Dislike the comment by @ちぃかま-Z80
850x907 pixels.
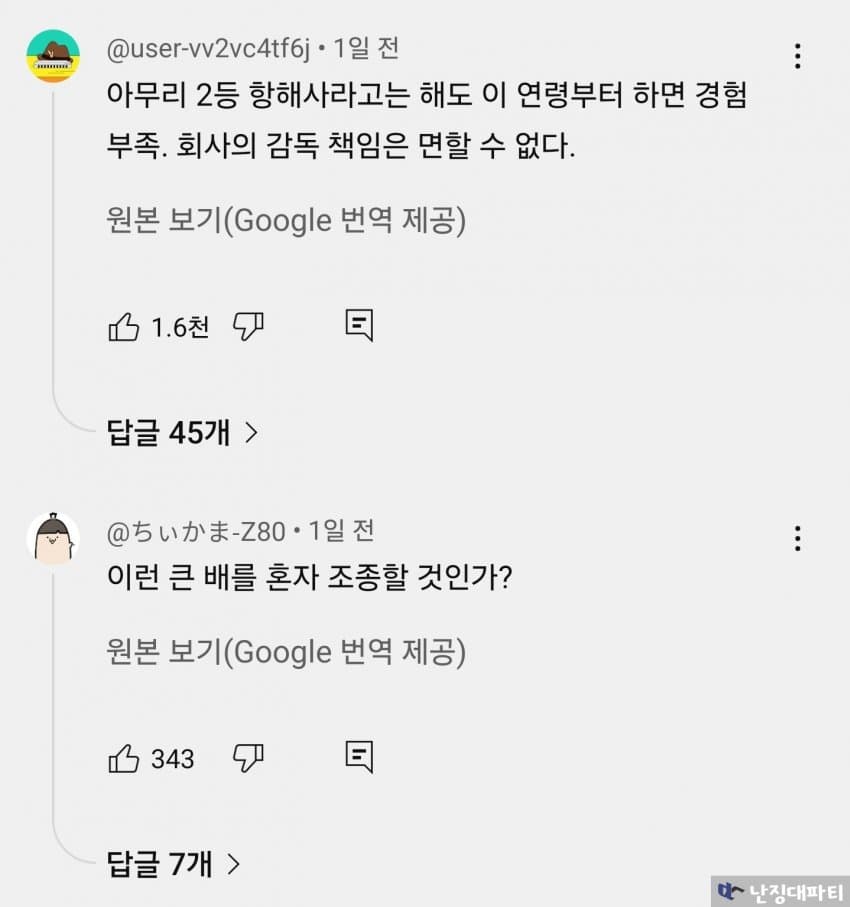click(248, 758)
